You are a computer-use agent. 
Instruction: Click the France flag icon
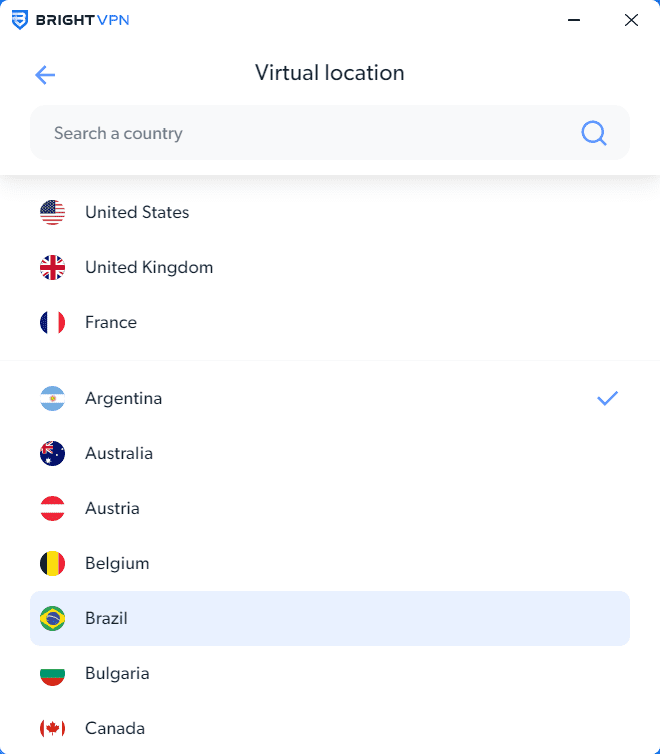click(52, 322)
